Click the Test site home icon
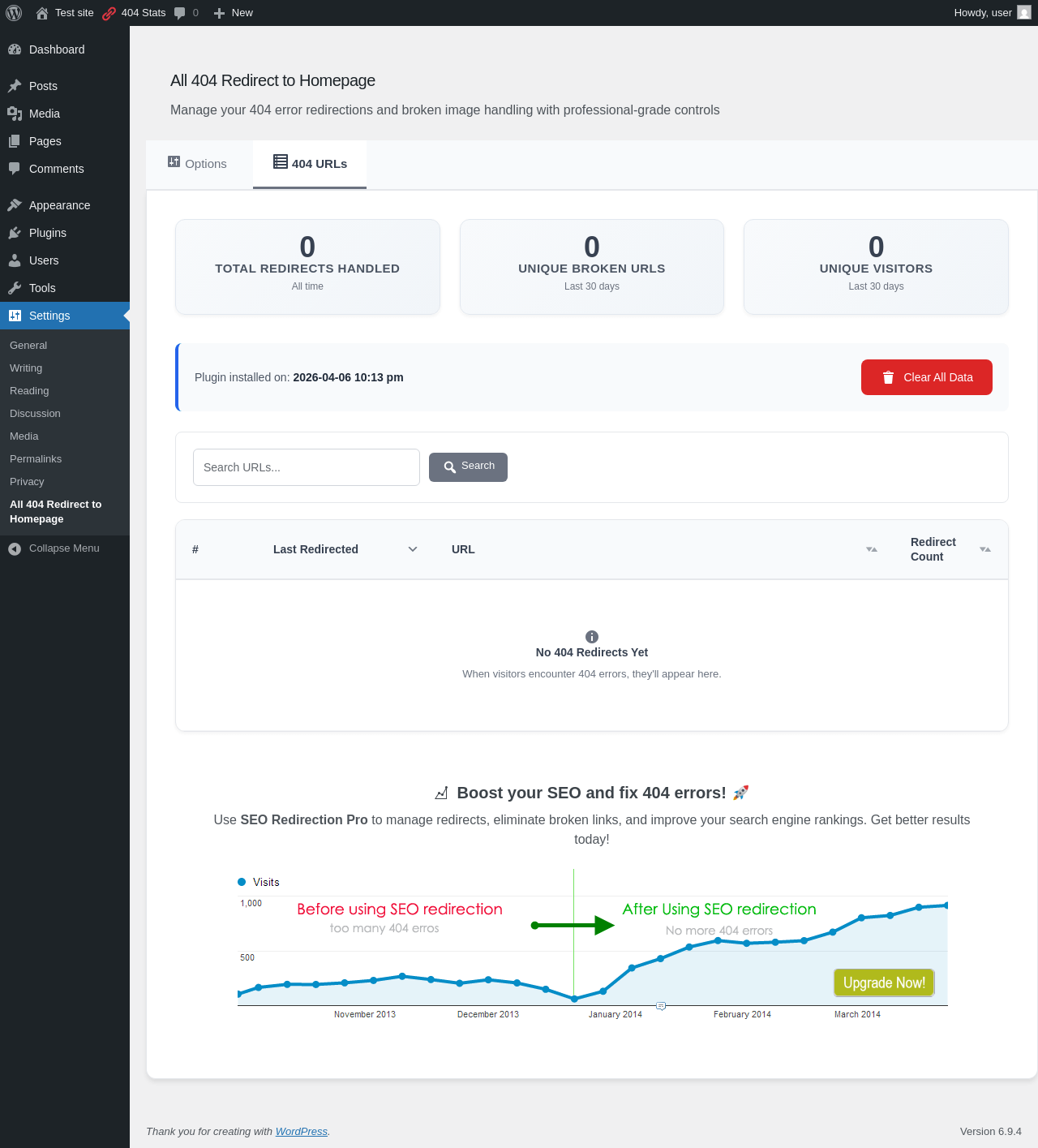 point(42,13)
